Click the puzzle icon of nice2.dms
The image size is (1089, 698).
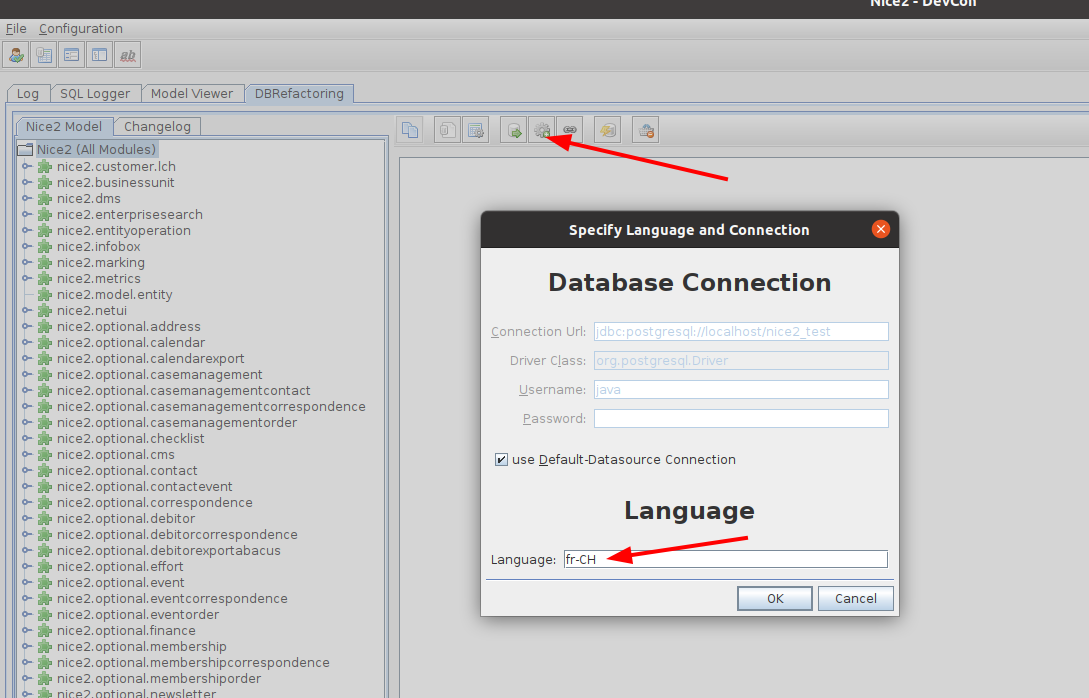[45, 199]
